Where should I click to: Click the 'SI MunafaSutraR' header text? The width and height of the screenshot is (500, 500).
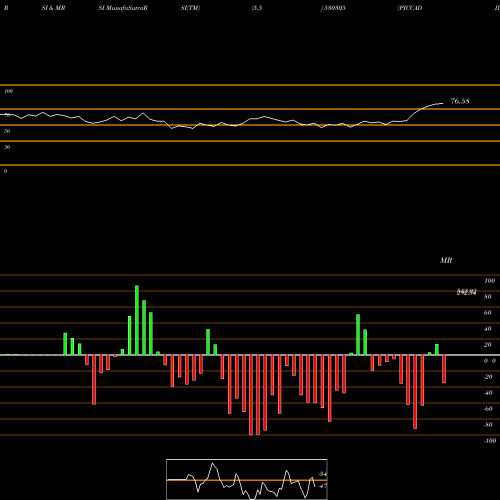[x=123, y=8]
